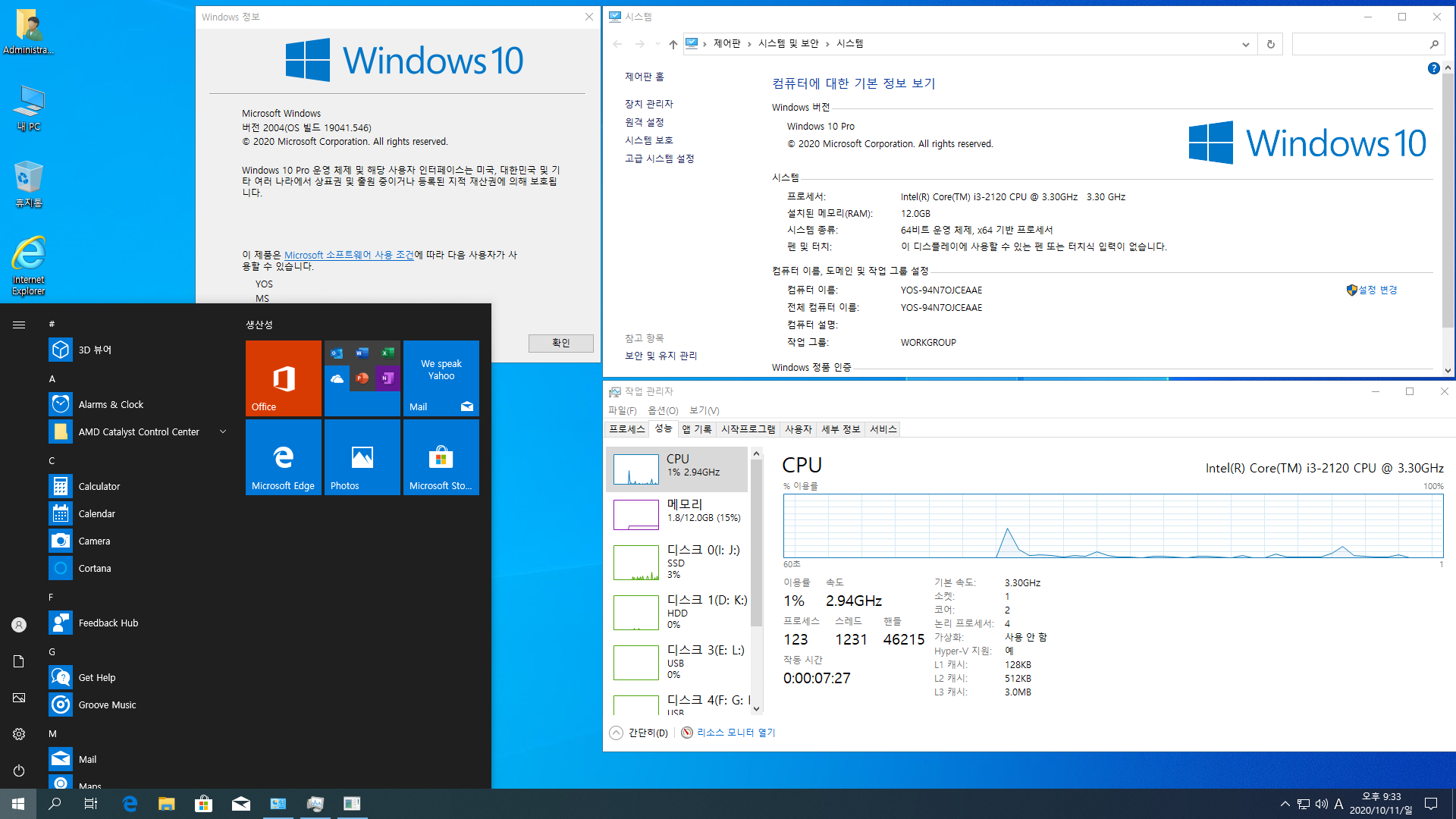Click the Start menu power icon
The image size is (1456, 819).
tap(19, 770)
